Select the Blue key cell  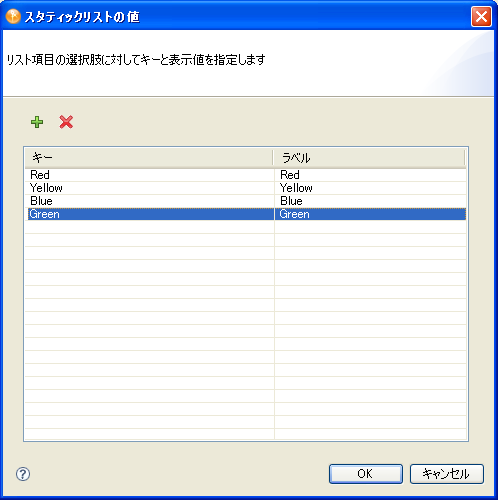[150, 201]
